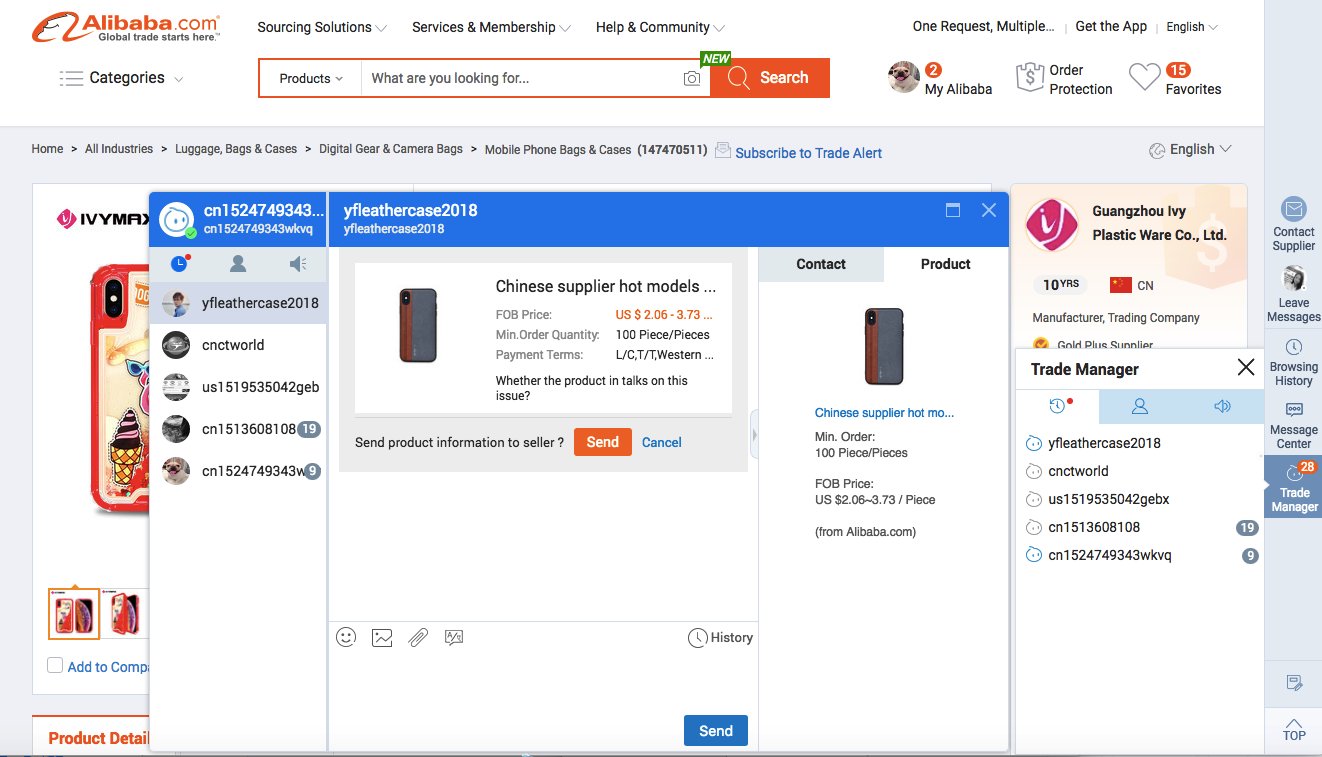The image size is (1322, 757).
Task: Open Categories dropdown
Action: (122, 78)
